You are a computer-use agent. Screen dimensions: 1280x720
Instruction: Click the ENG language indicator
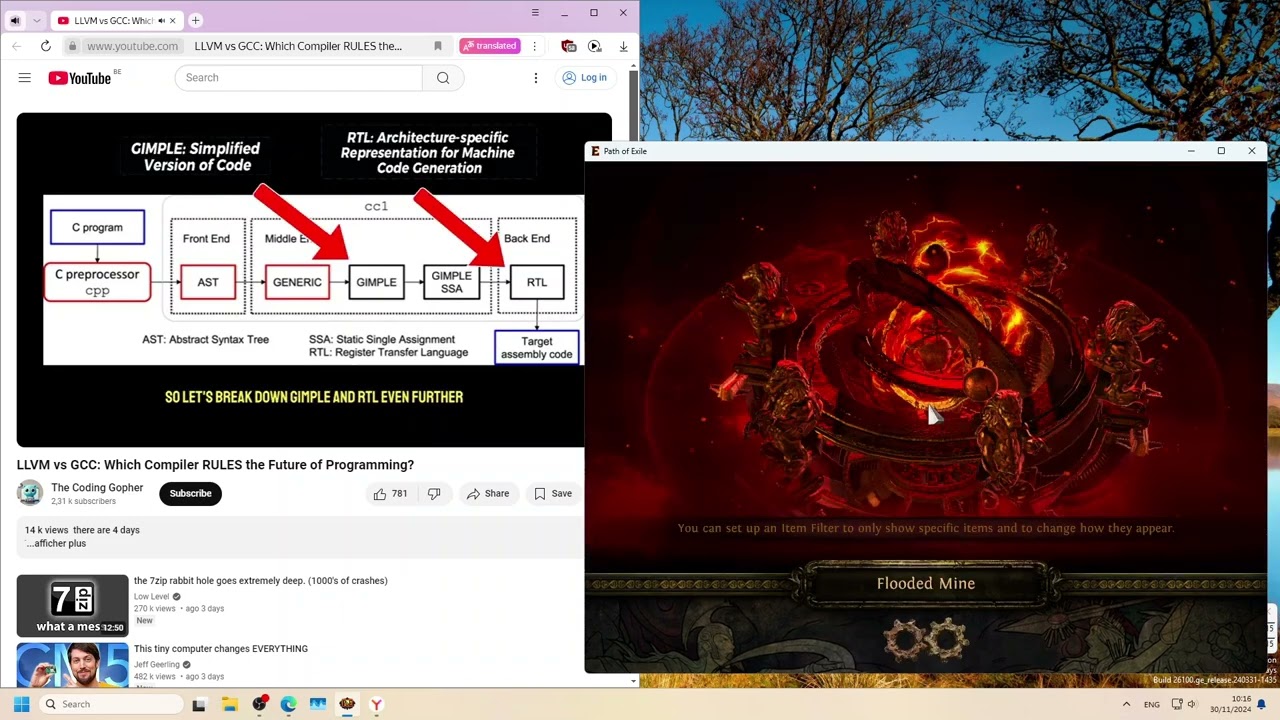pos(1152,704)
